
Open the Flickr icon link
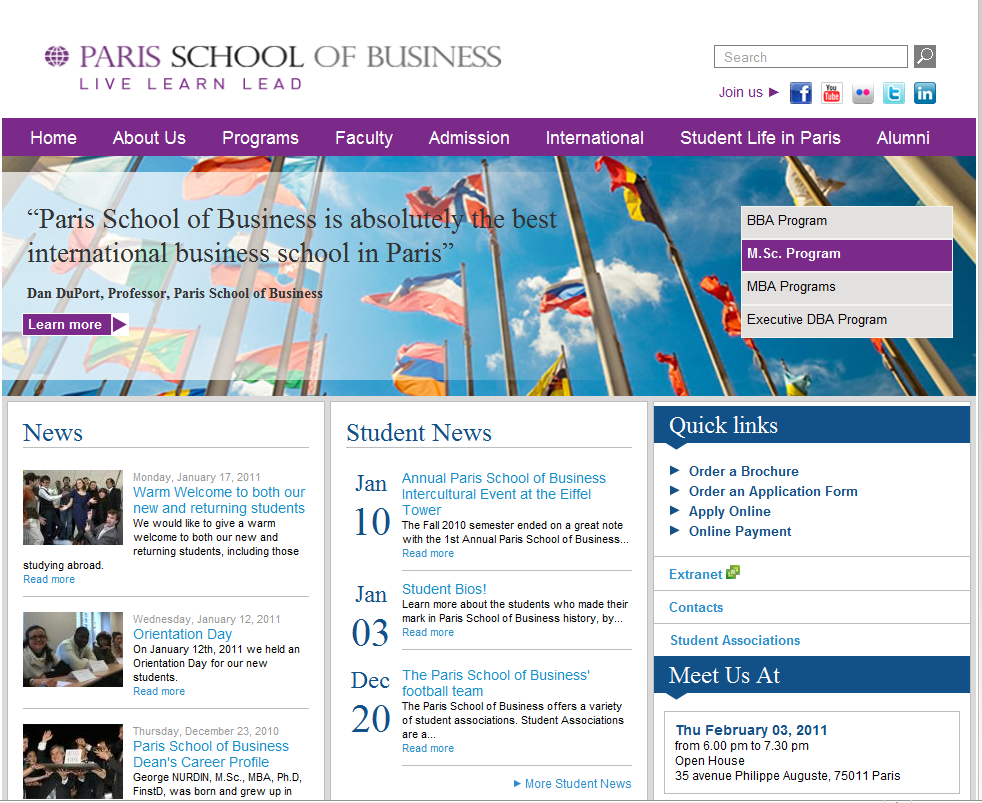[x=863, y=93]
